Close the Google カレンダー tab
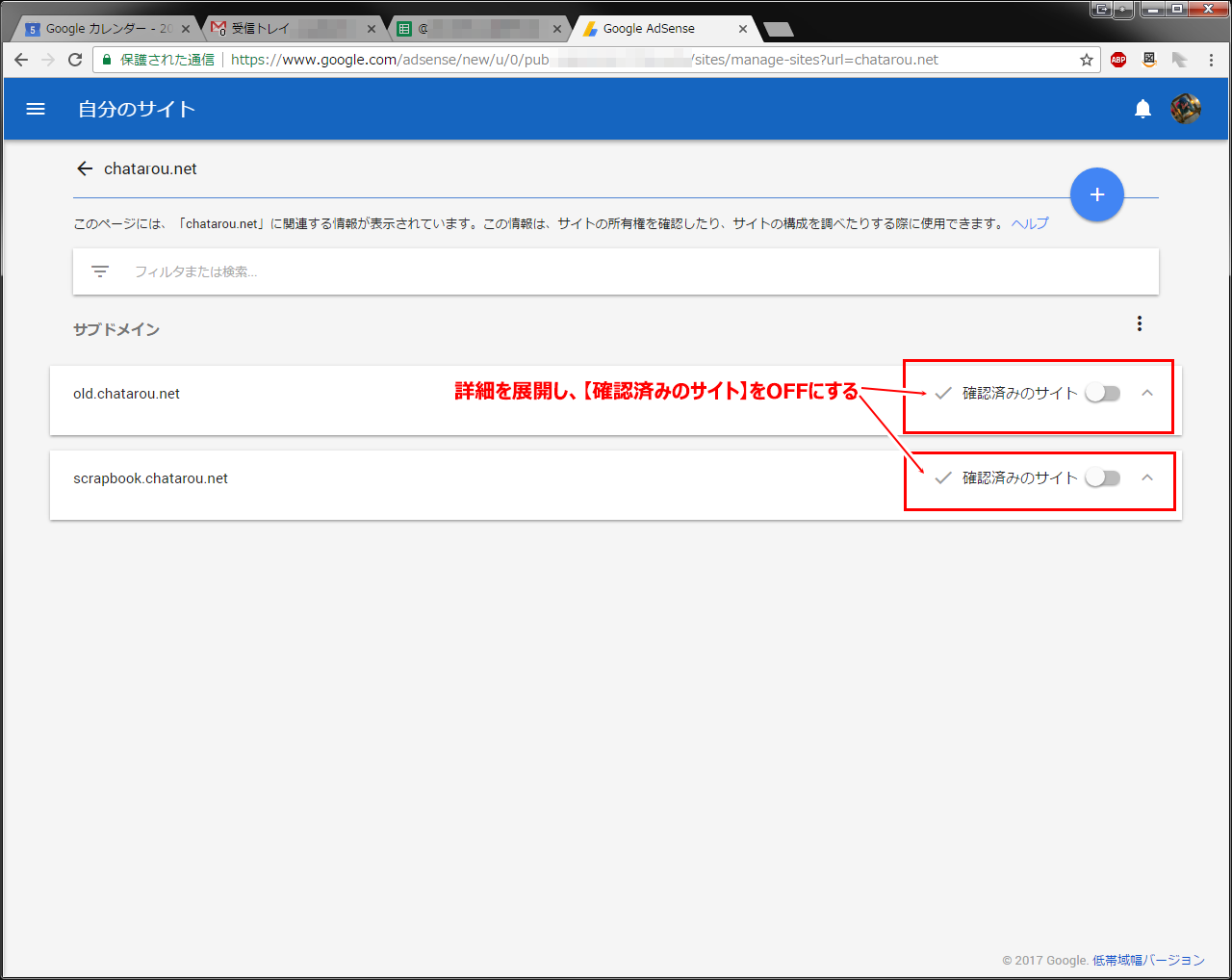 click(186, 29)
